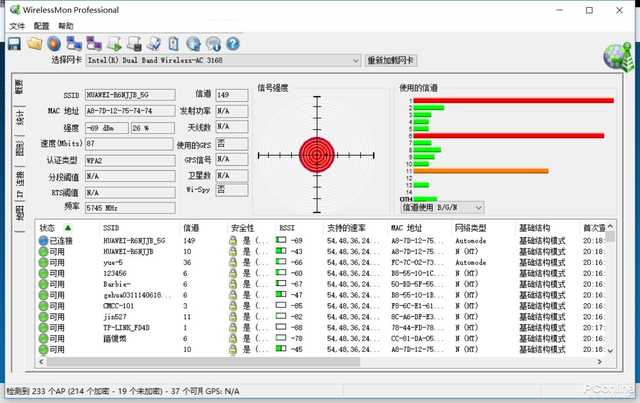
Task: Click the export icon with green arrow
Action: tap(114, 44)
